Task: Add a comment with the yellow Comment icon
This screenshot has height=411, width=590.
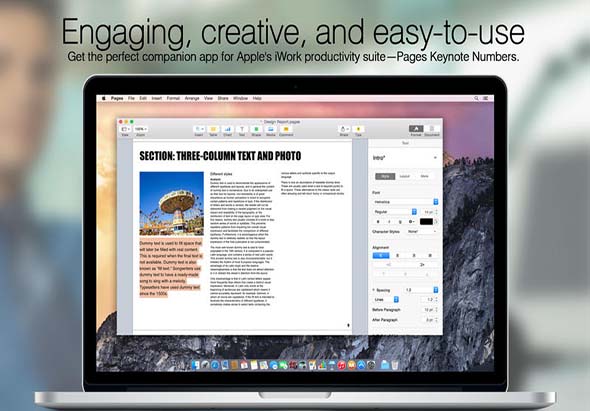Action: click(x=286, y=129)
